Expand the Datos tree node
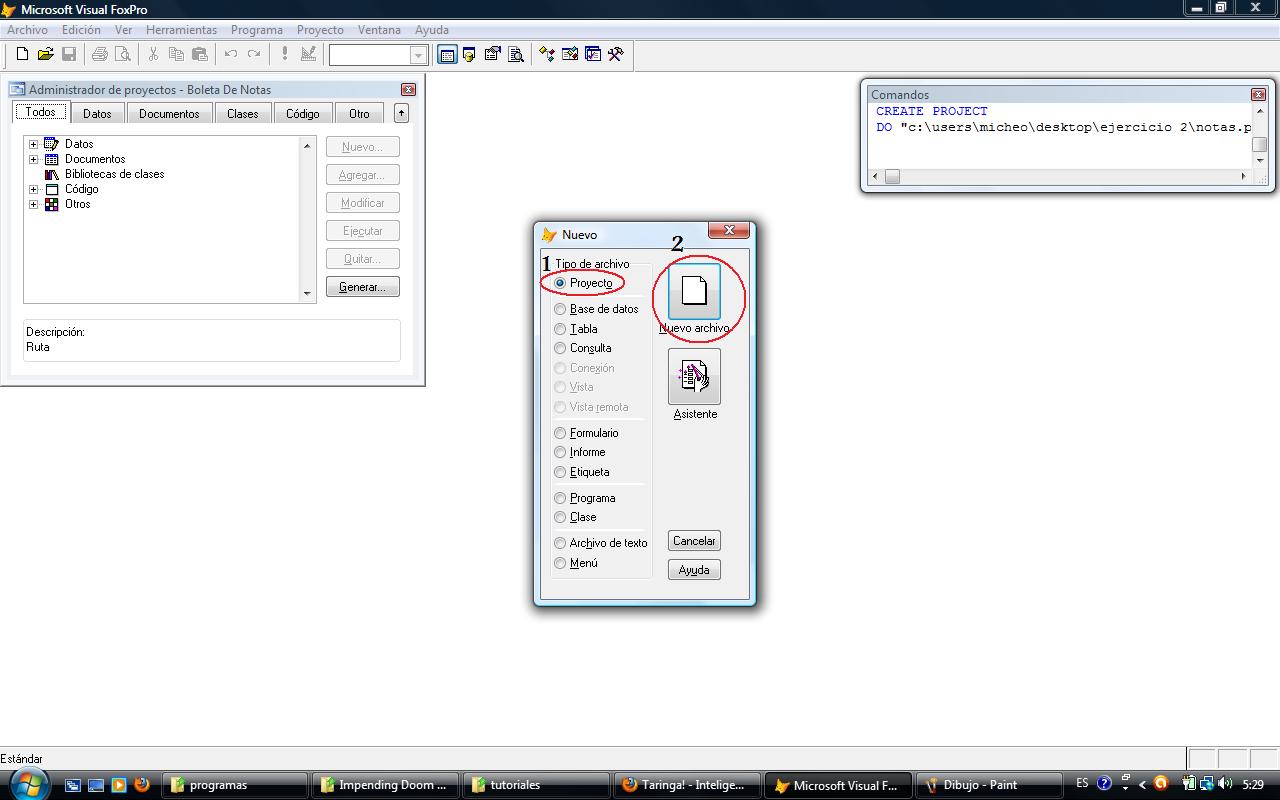 [x=33, y=144]
